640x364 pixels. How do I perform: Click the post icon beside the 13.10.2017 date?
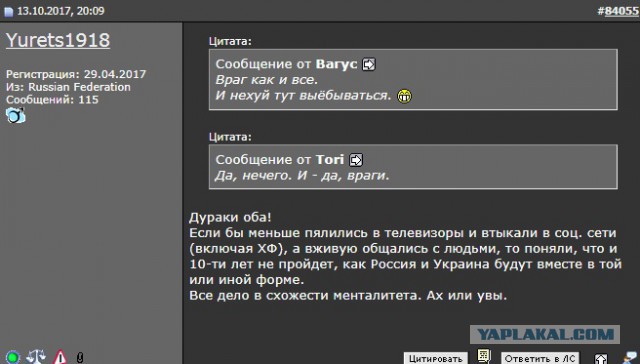(8, 12)
